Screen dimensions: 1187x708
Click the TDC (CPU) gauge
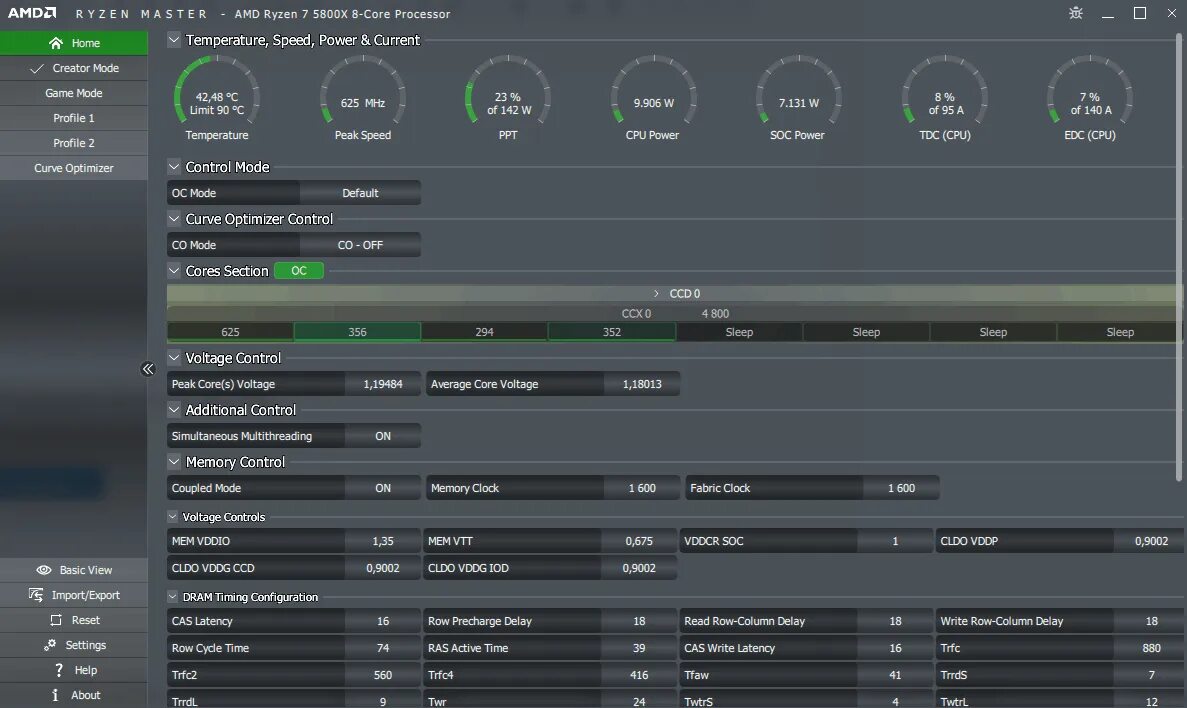tap(944, 98)
